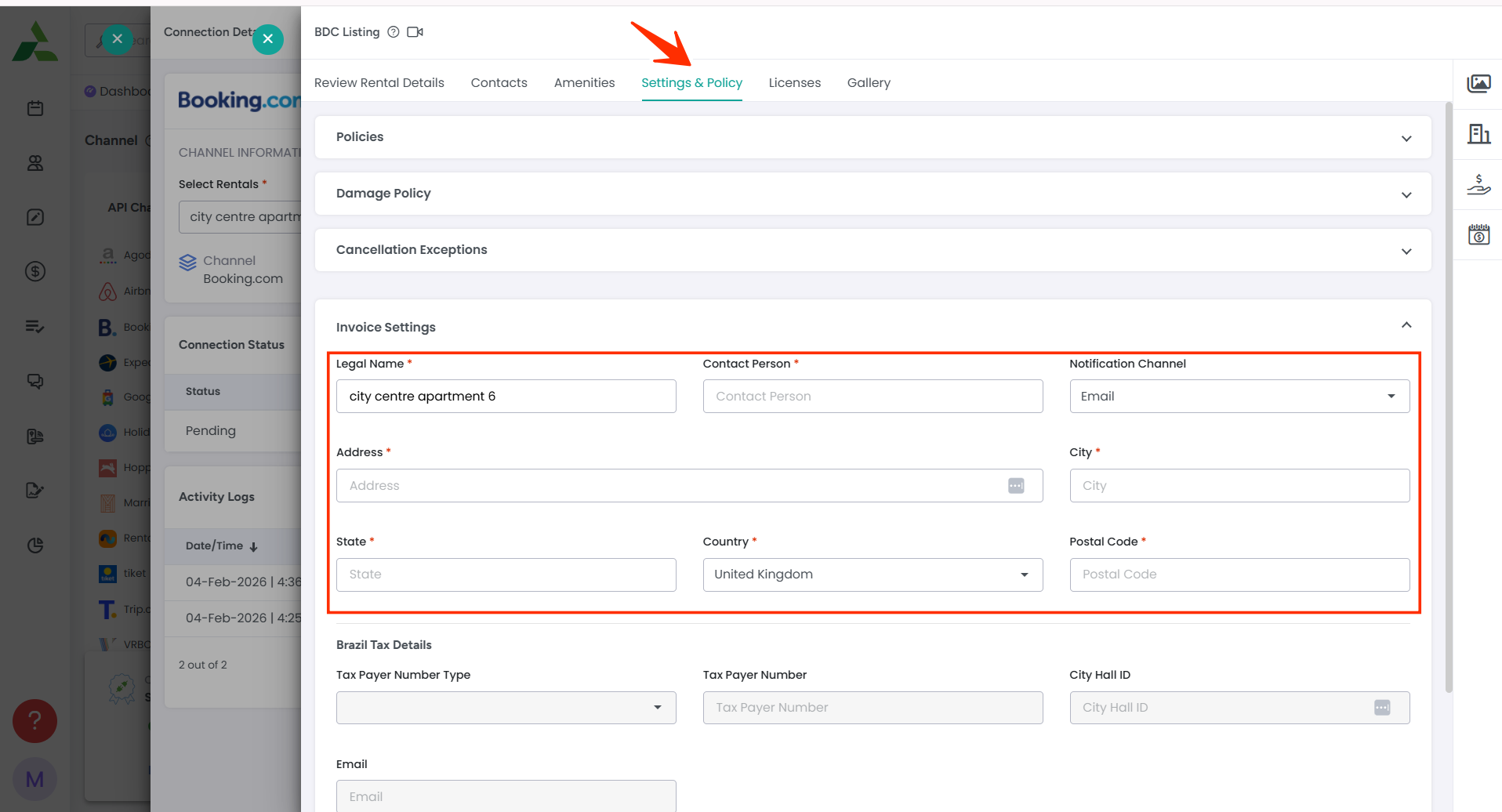Open the video tutorial camera icon
This screenshot has height=812, width=1502.
pyautogui.click(x=415, y=32)
